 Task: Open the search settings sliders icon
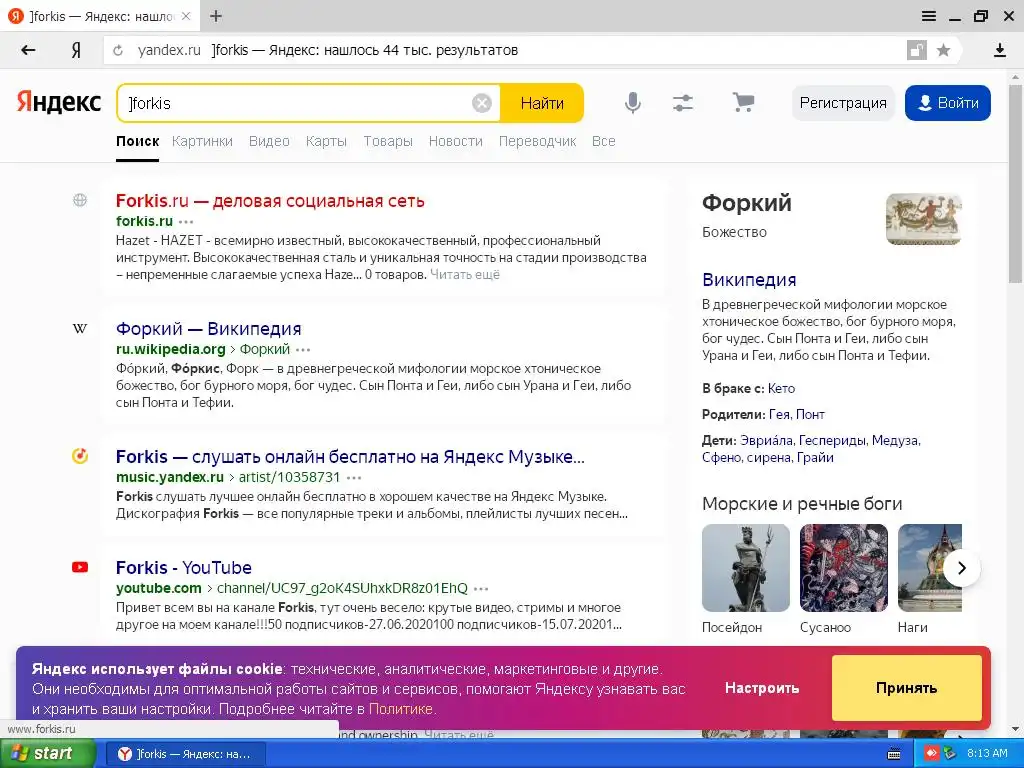point(683,103)
